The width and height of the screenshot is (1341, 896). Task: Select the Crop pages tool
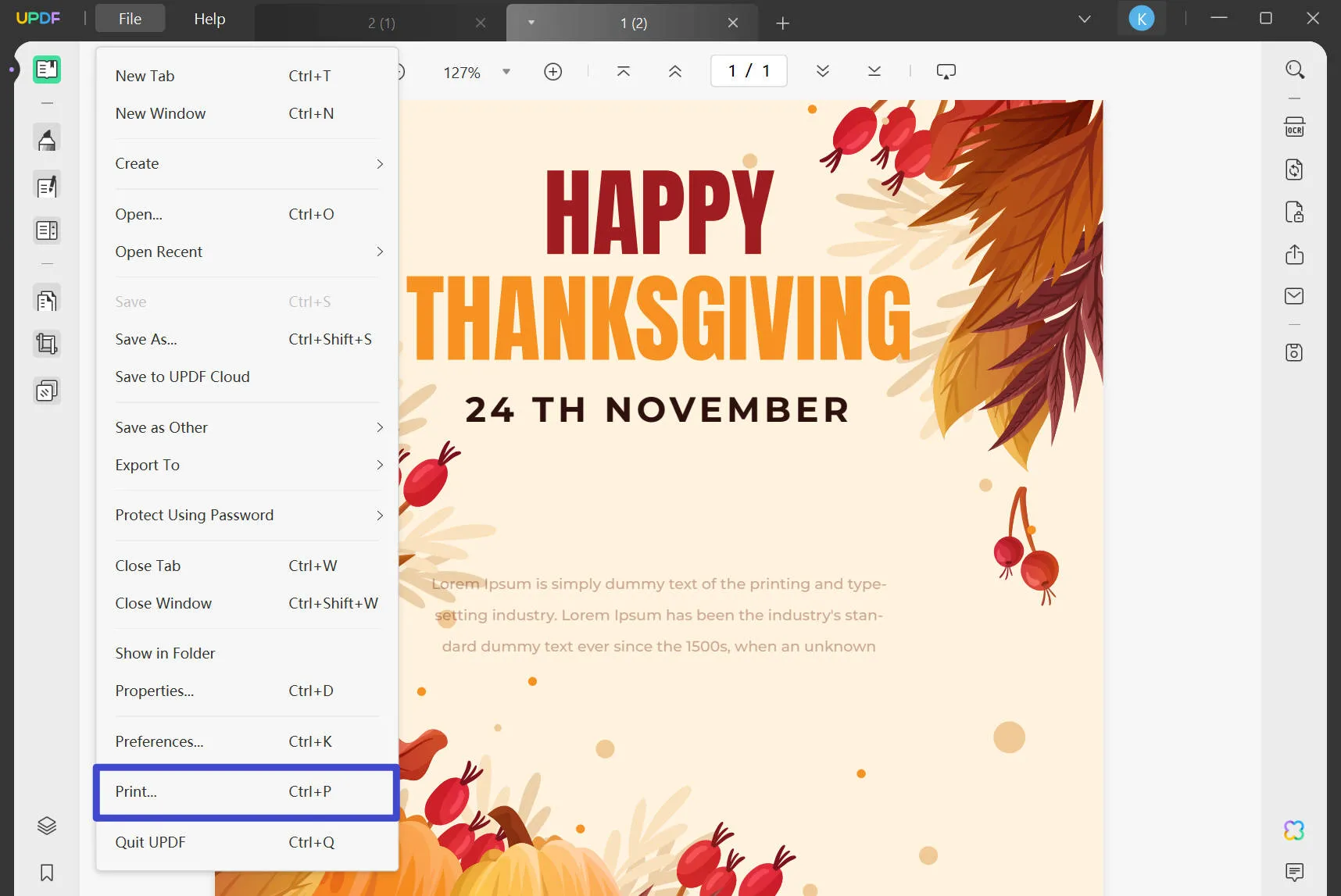tap(47, 344)
